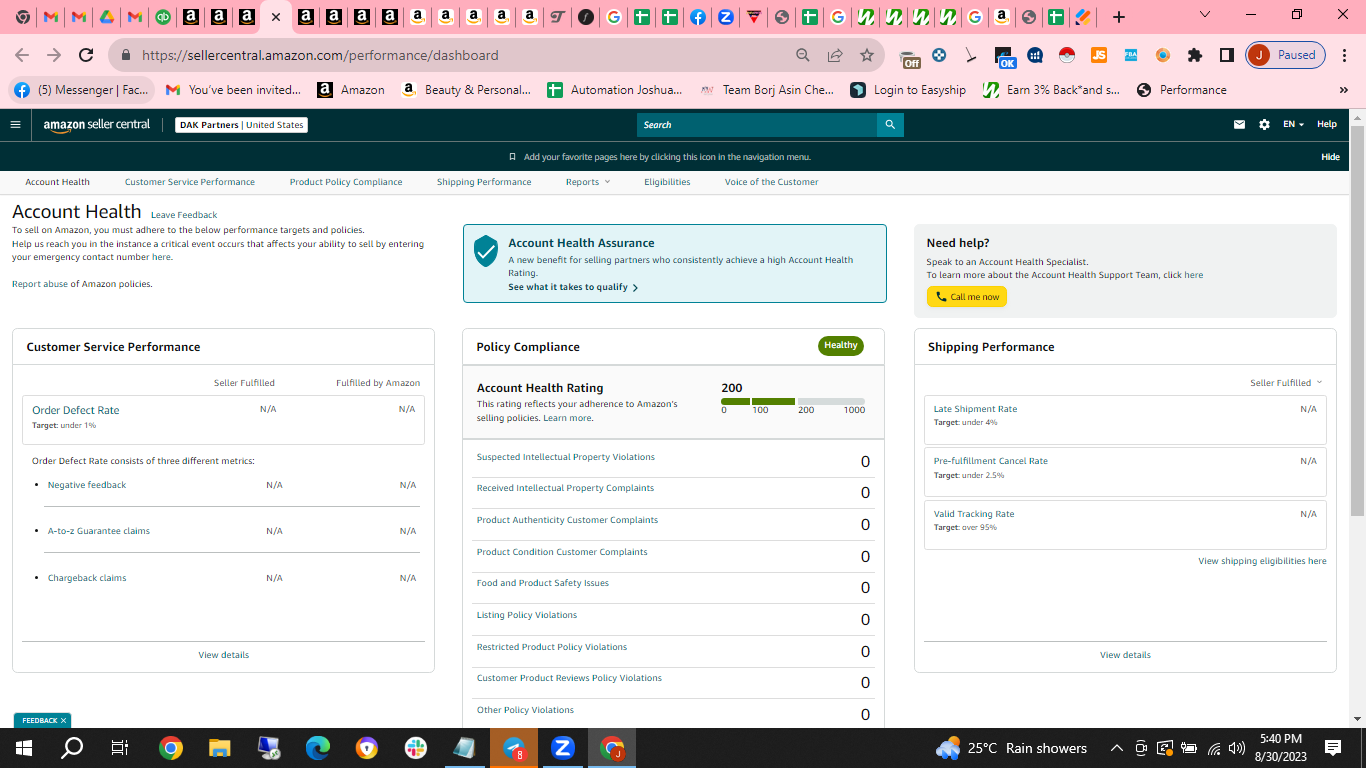This screenshot has width=1366, height=768.
Task: Open the EN language dropdown
Action: (1294, 125)
